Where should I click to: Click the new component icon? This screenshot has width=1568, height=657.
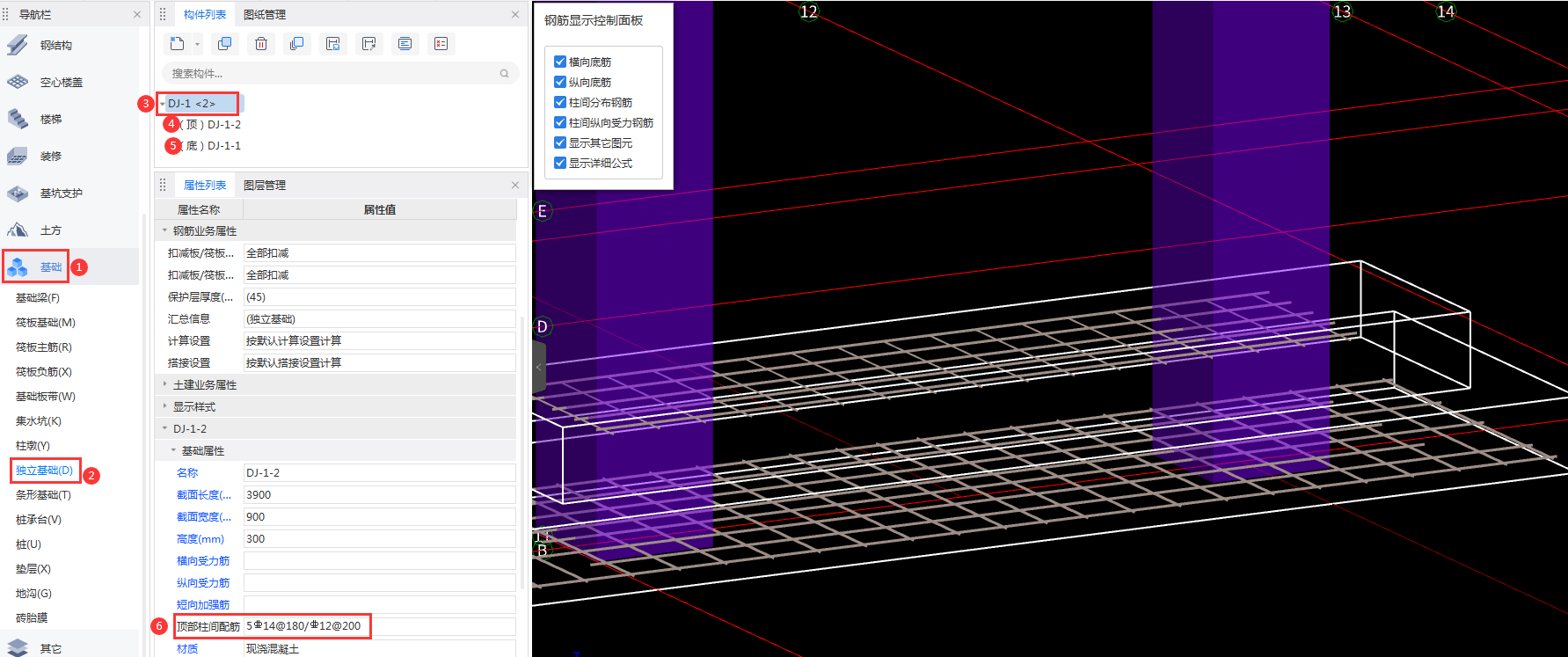(178, 44)
